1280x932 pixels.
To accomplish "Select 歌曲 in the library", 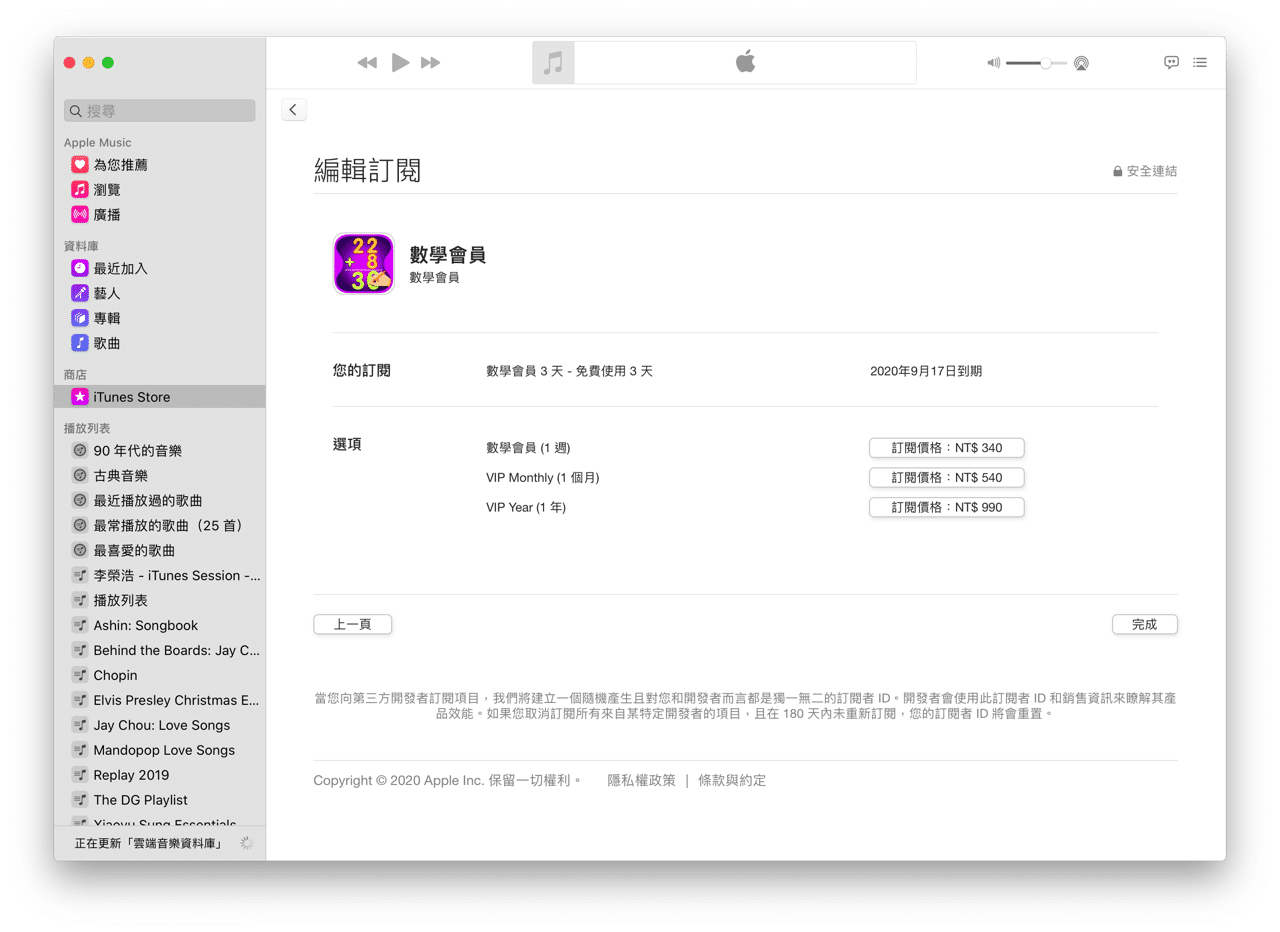I will (x=160, y=343).
